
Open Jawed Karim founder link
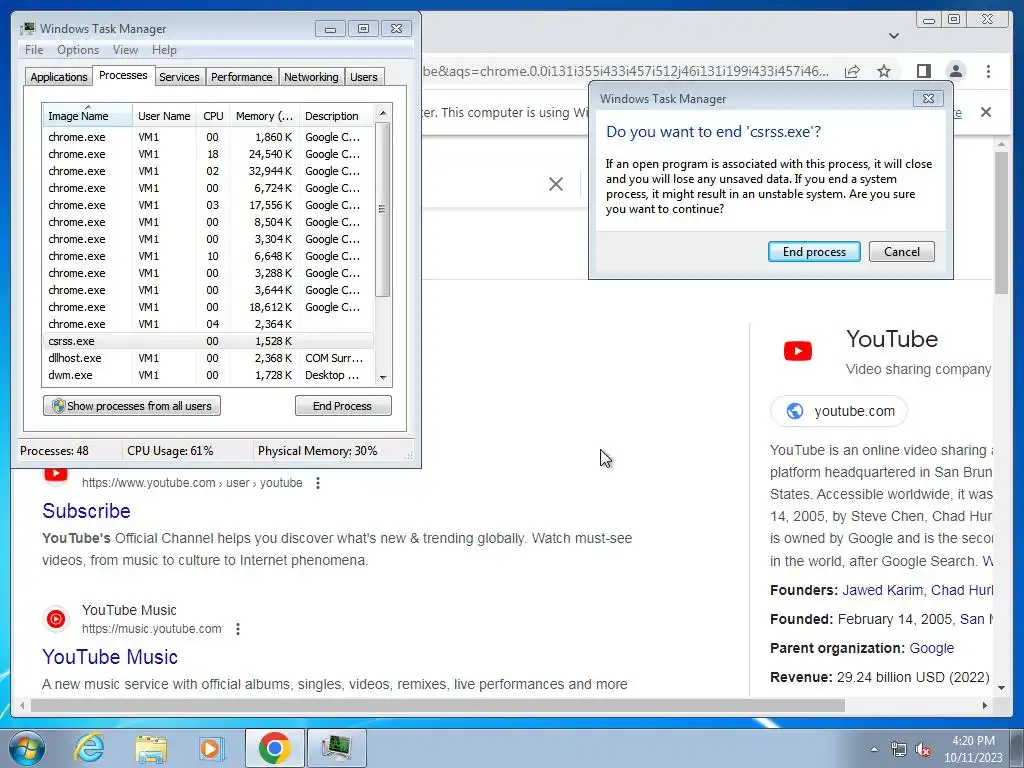coord(882,590)
